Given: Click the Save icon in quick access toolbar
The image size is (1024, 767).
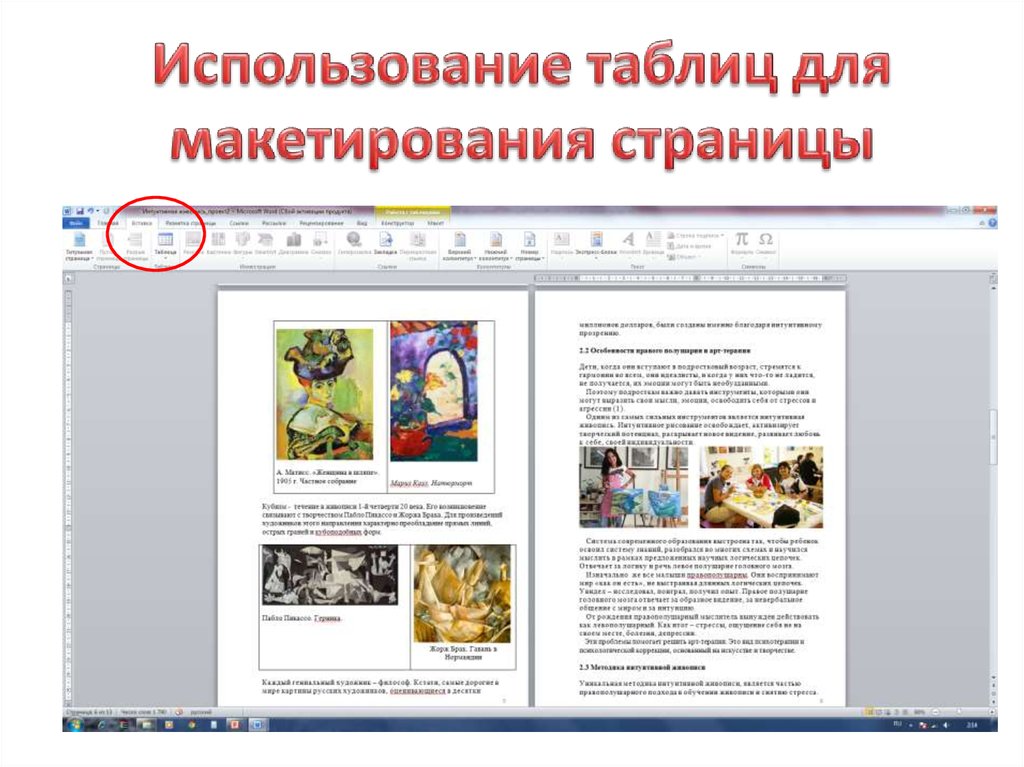Looking at the screenshot, I should pos(80,212).
